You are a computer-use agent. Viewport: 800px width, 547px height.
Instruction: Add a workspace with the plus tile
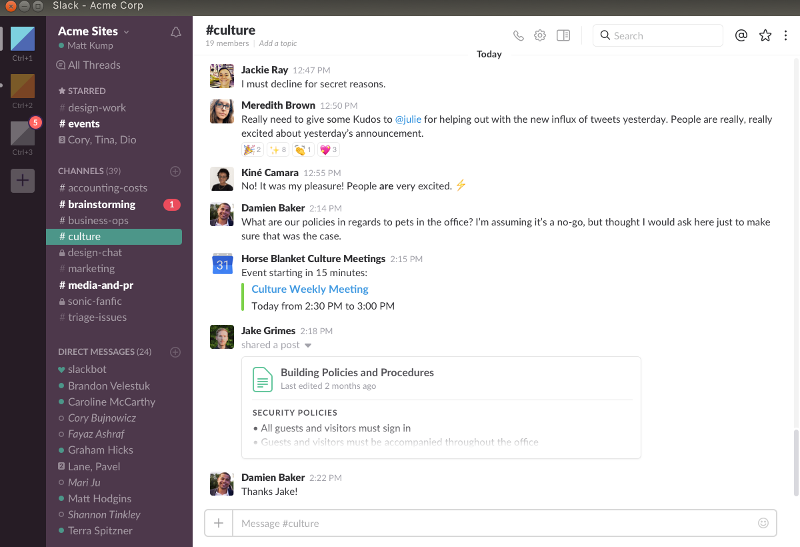[22, 181]
